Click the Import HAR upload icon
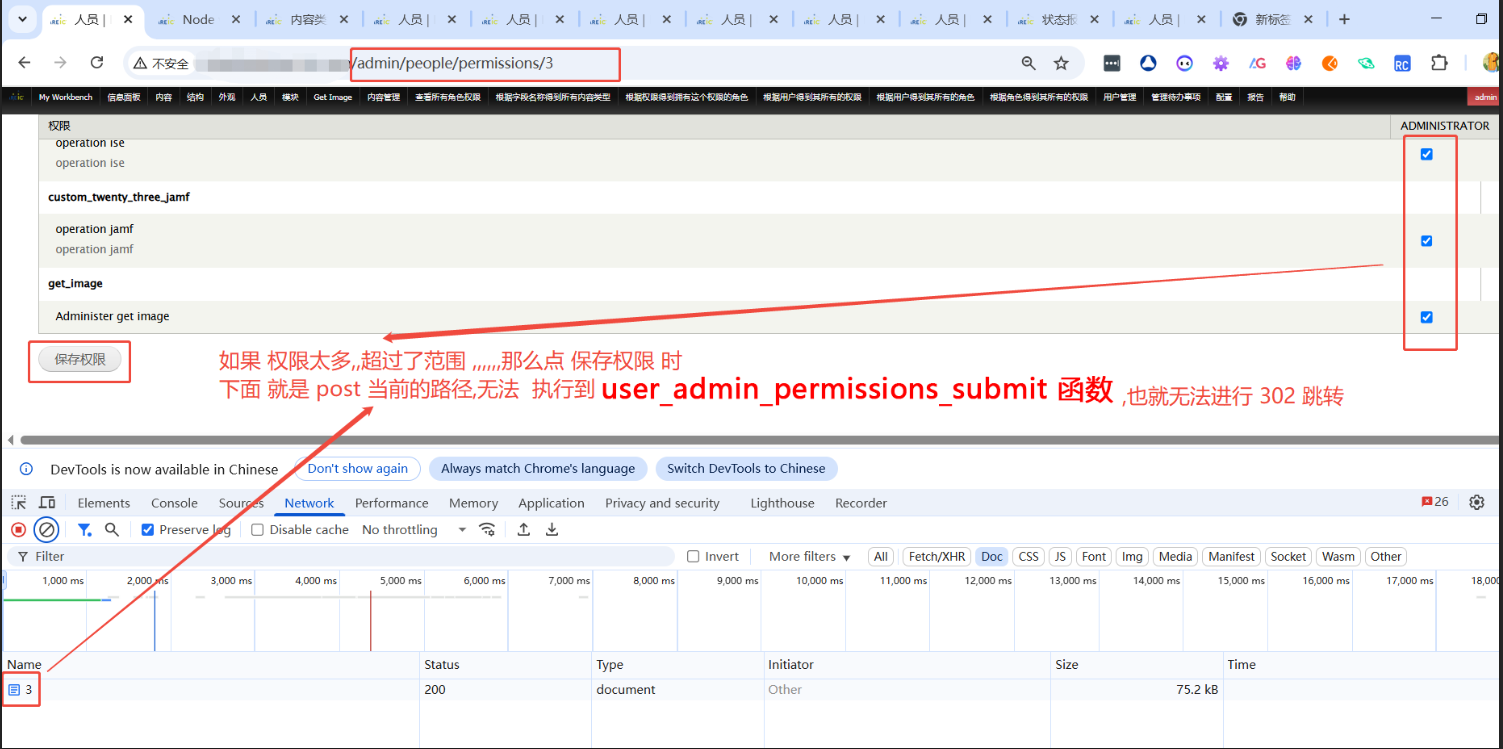This screenshot has height=749, width=1503. (523, 530)
